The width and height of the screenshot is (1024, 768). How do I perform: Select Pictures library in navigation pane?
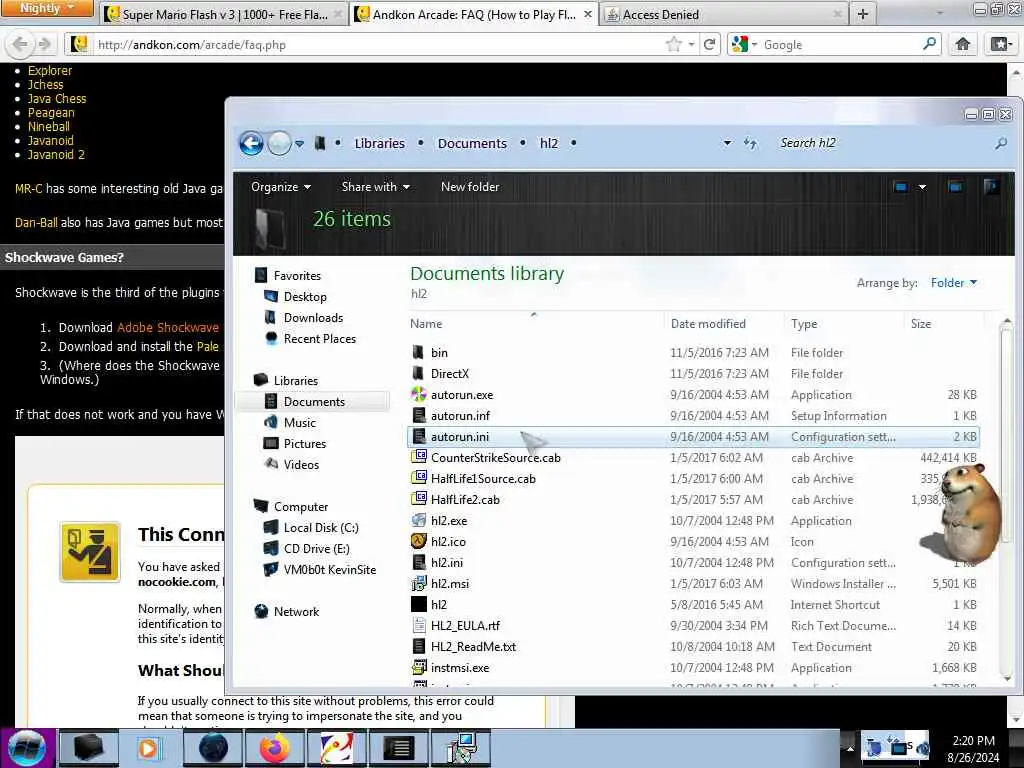pyautogui.click(x=304, y=443)
